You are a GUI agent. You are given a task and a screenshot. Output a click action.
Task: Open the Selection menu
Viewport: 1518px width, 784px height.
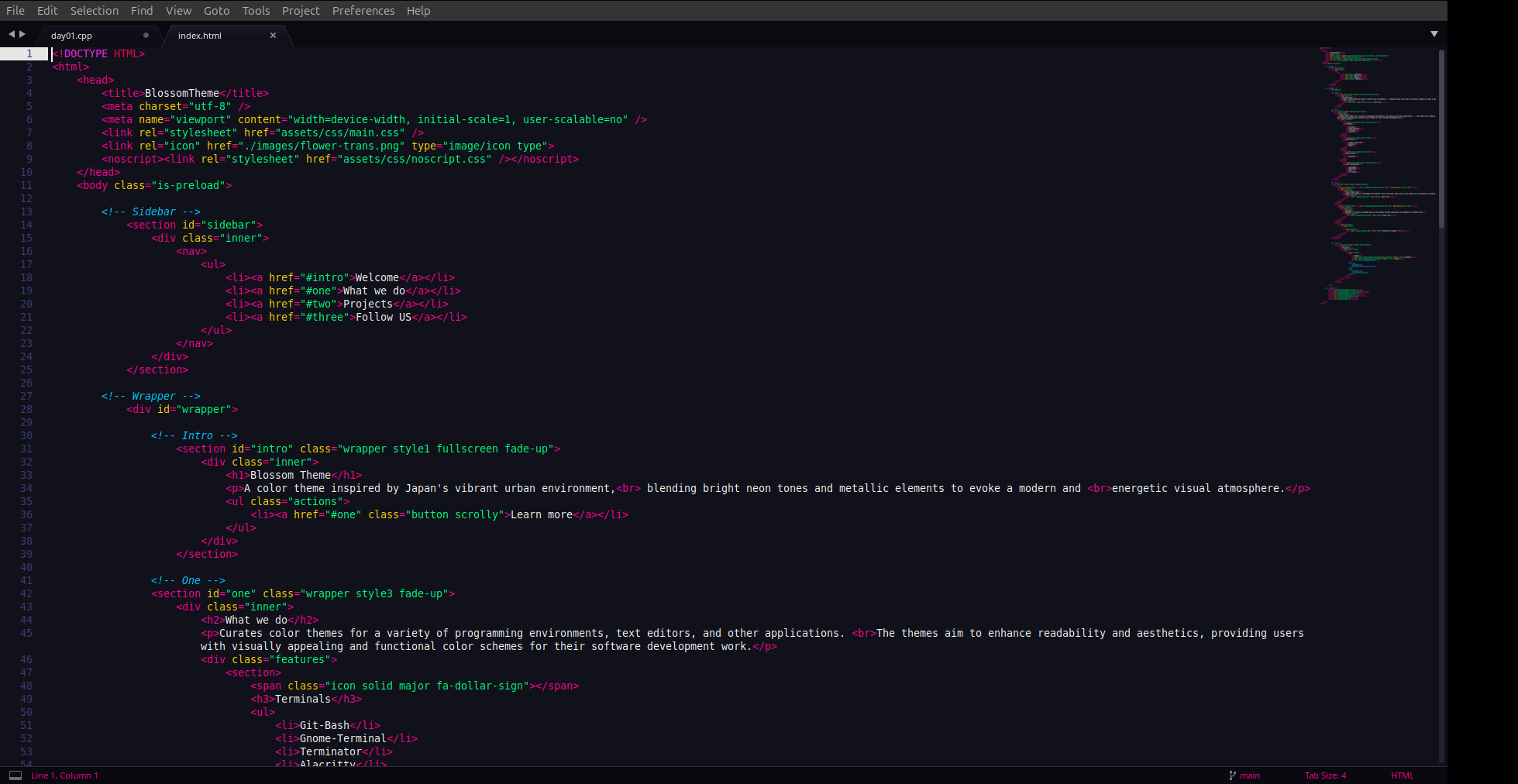coord(95,11)
